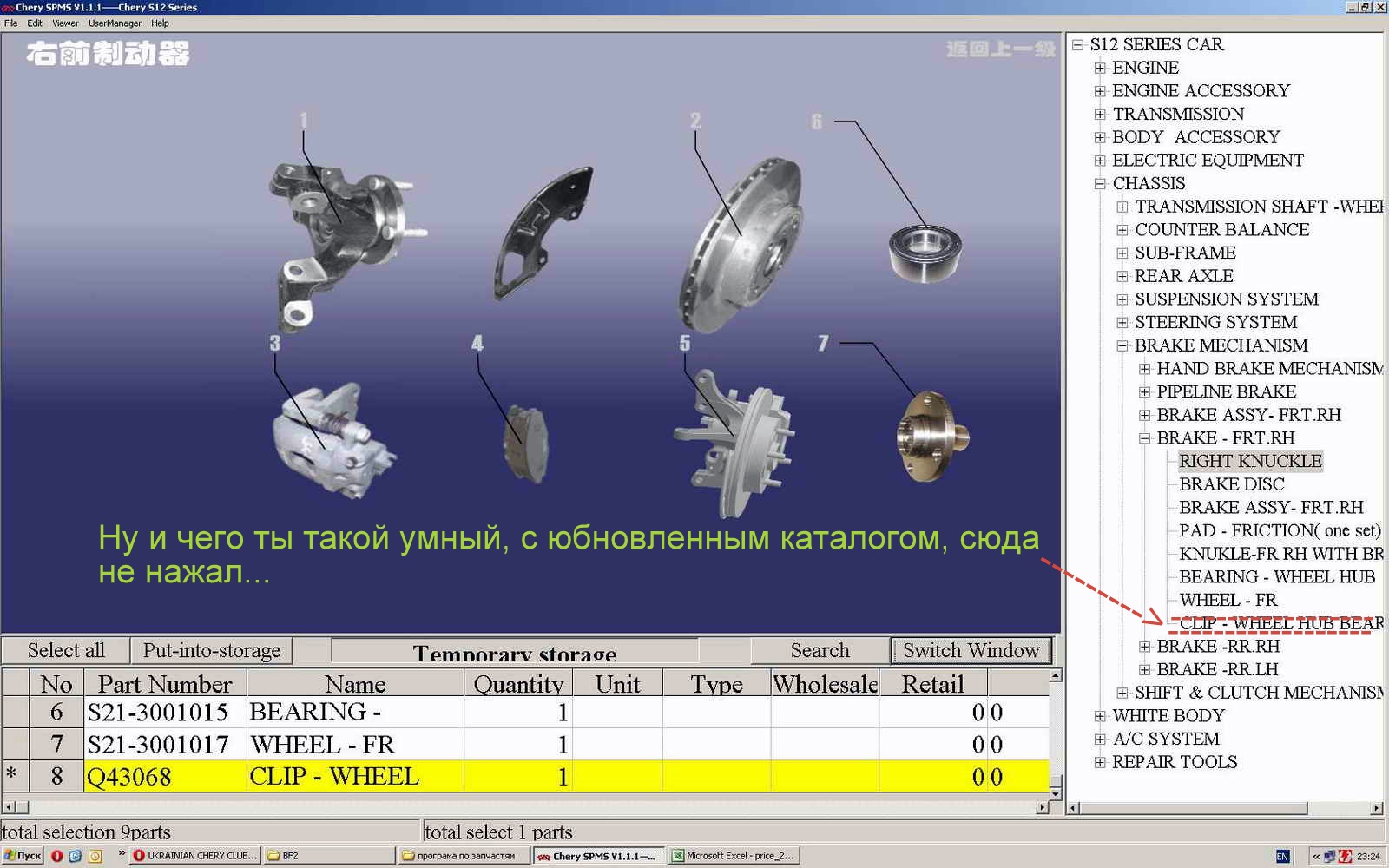Image resolution: width=1389 pixels, height=868 pixels.
Task: Click part number S21-3001015 cell
Action: (x=165, y=712)
